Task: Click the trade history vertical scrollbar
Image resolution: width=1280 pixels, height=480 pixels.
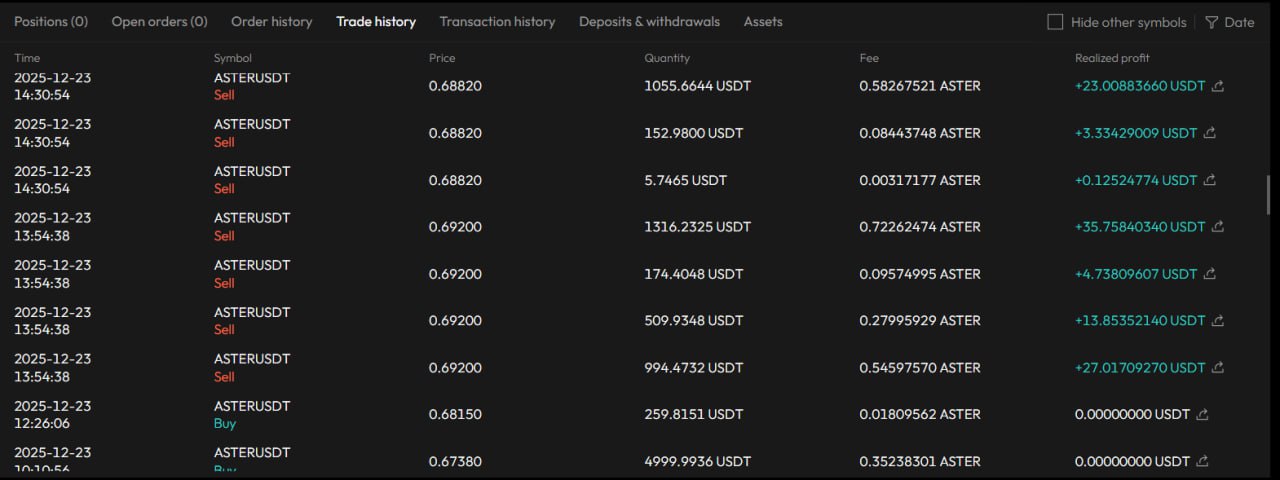Action: click(1269, 194)
